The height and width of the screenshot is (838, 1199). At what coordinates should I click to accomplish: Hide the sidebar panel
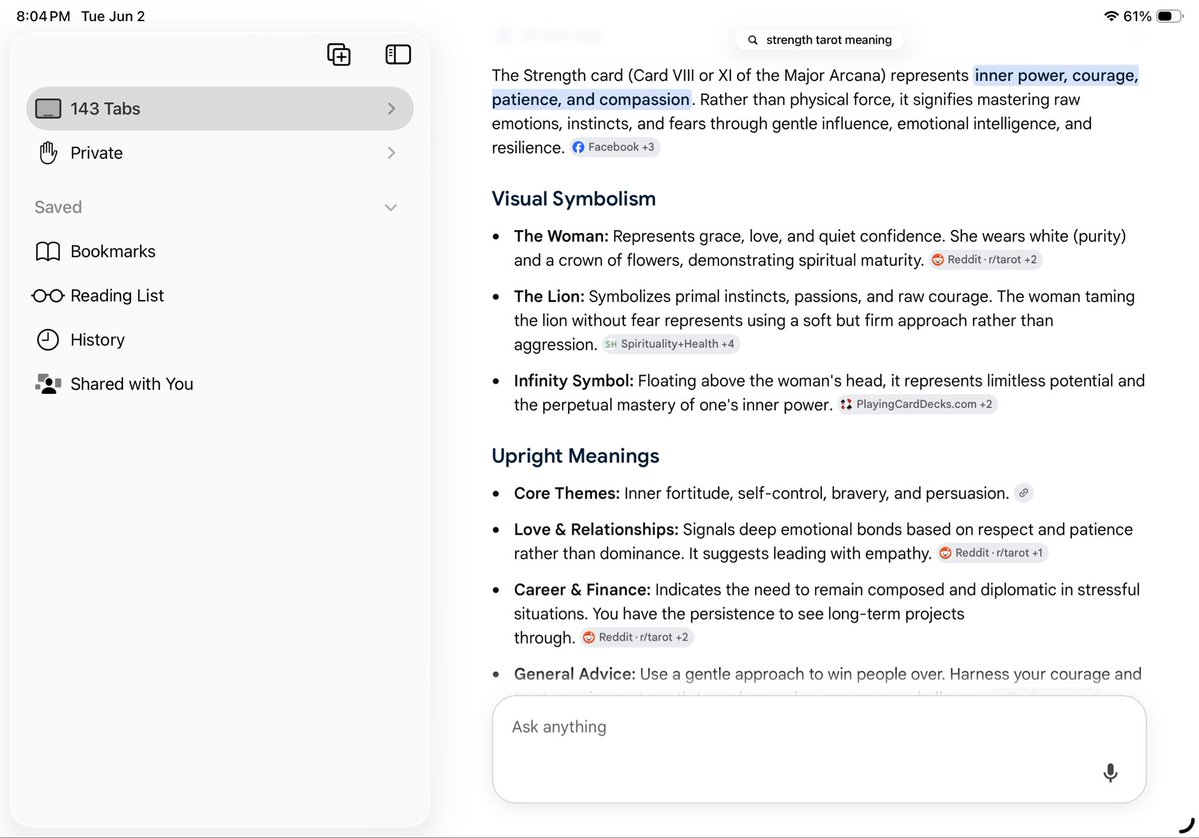[x=398, y=54]
